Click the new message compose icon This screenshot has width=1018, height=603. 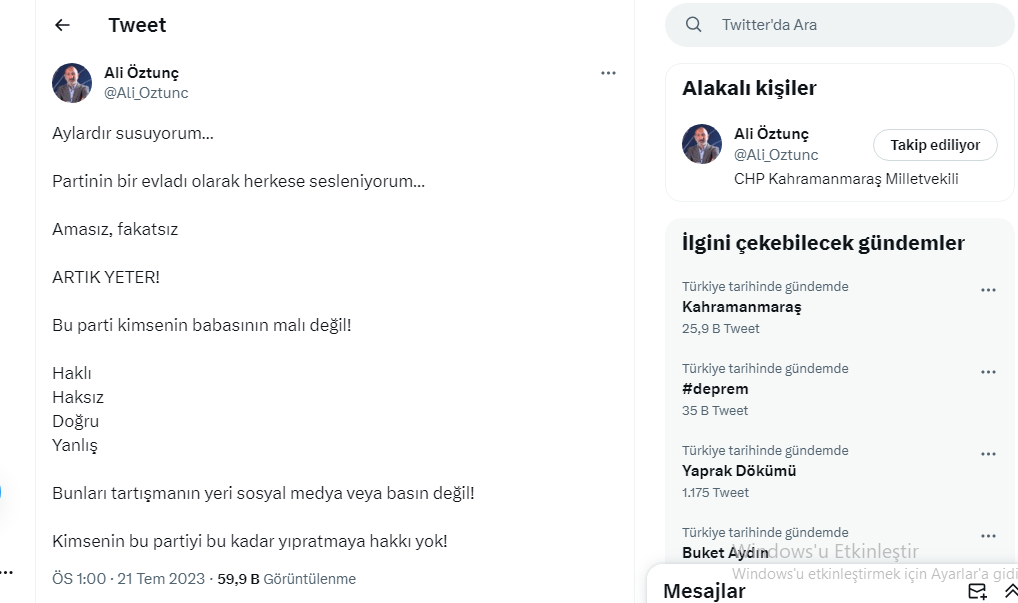tap(977, 591)
